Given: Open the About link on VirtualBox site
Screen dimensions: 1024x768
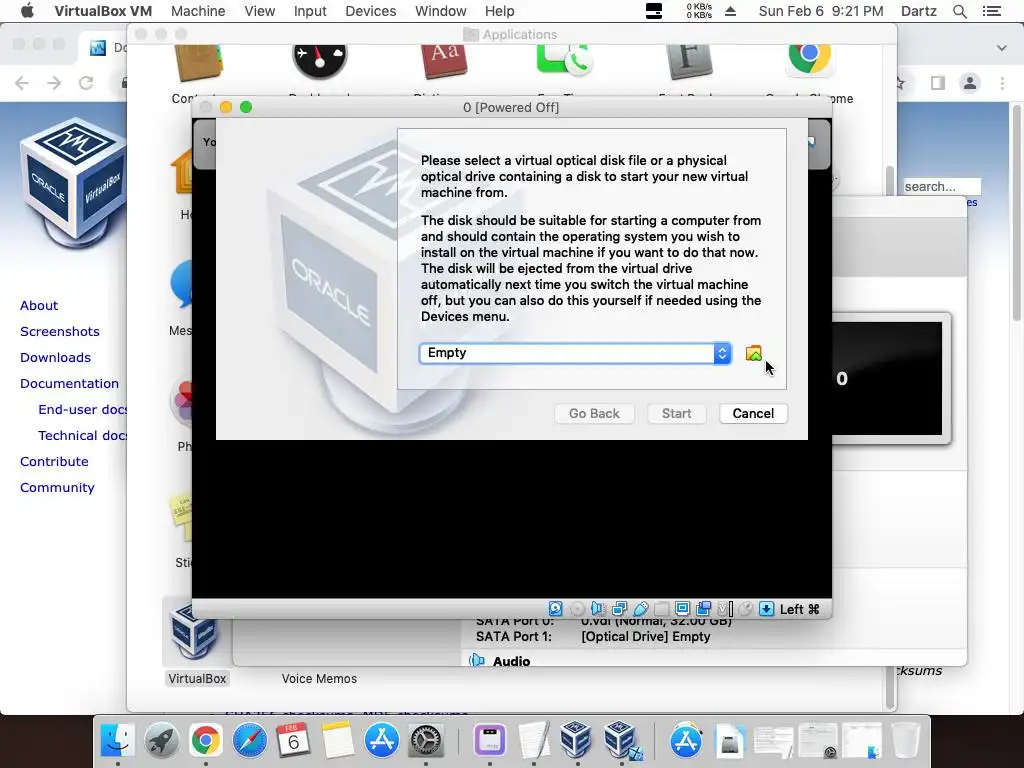Looking at the screenshot, I should pyautogui.click(x=39, y=306).
